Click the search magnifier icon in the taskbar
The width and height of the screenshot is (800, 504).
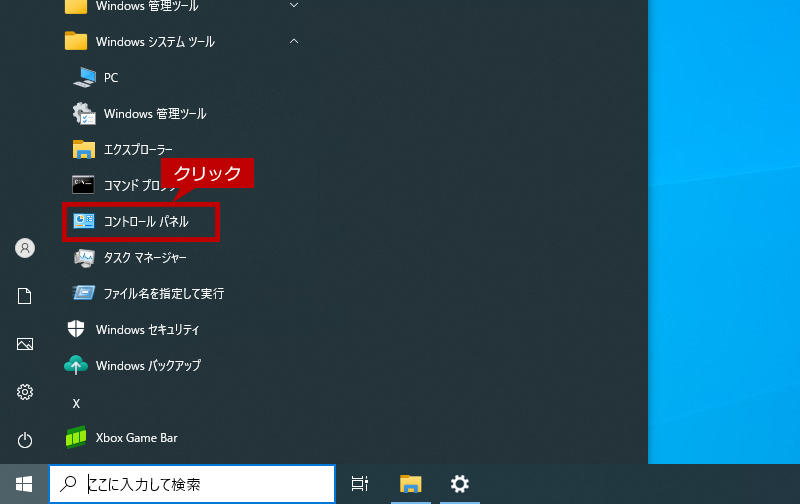[68, 484]
